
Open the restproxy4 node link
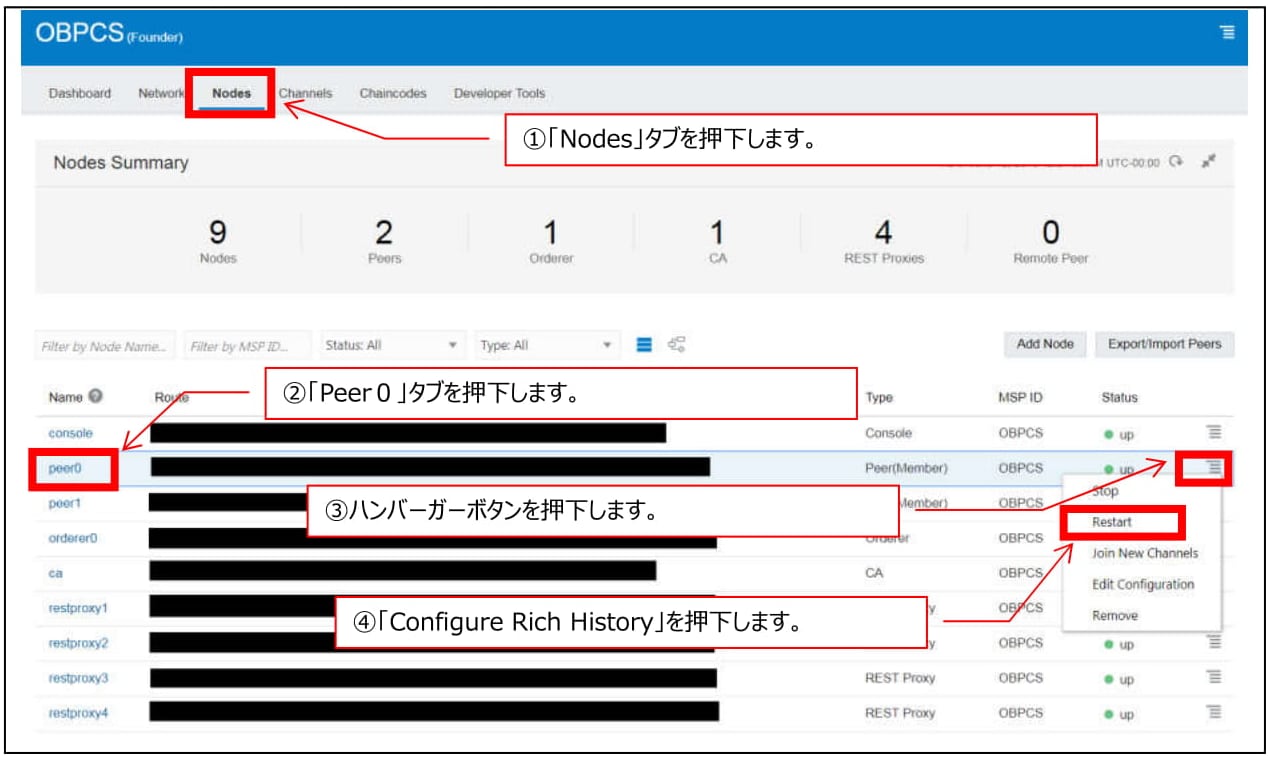pyautogui.click(x=78, y=713)
